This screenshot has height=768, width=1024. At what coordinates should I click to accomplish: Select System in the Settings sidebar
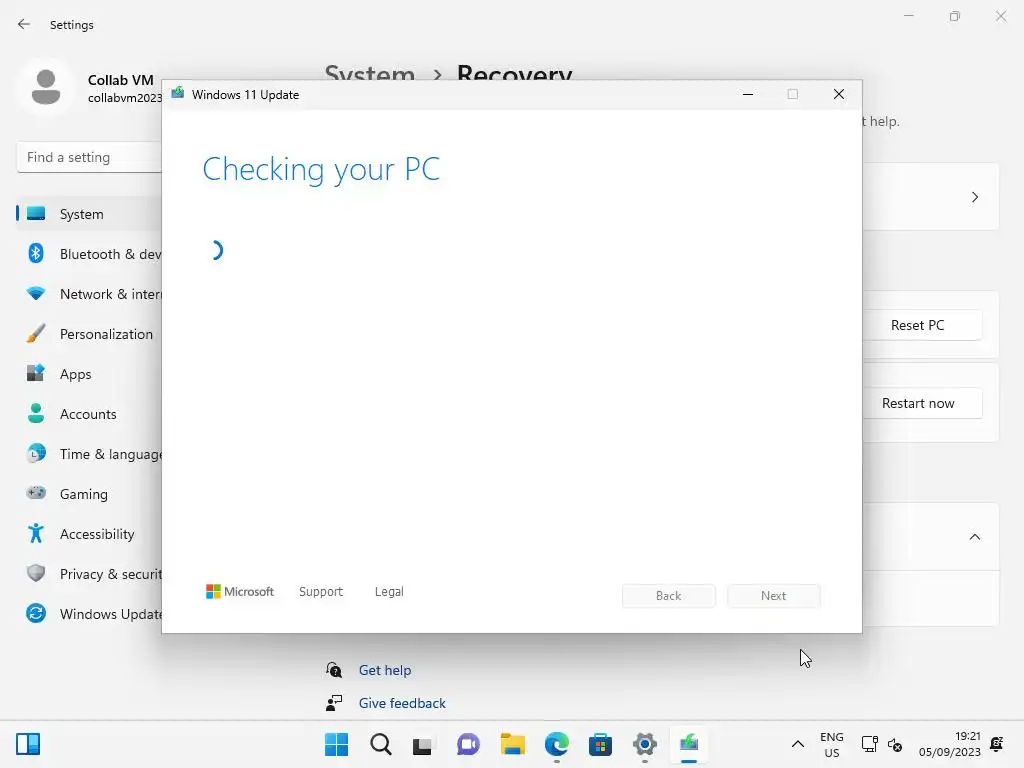89,214
